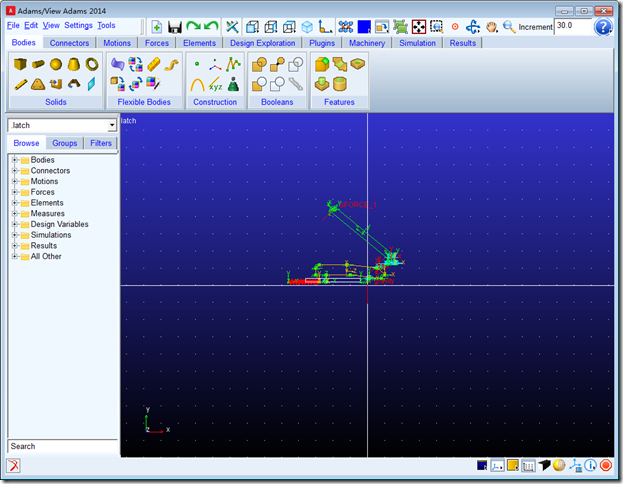The width and height of the screenshot is (623, 484).
Task: Select the construction Point tool
Action: coord(197,64)
